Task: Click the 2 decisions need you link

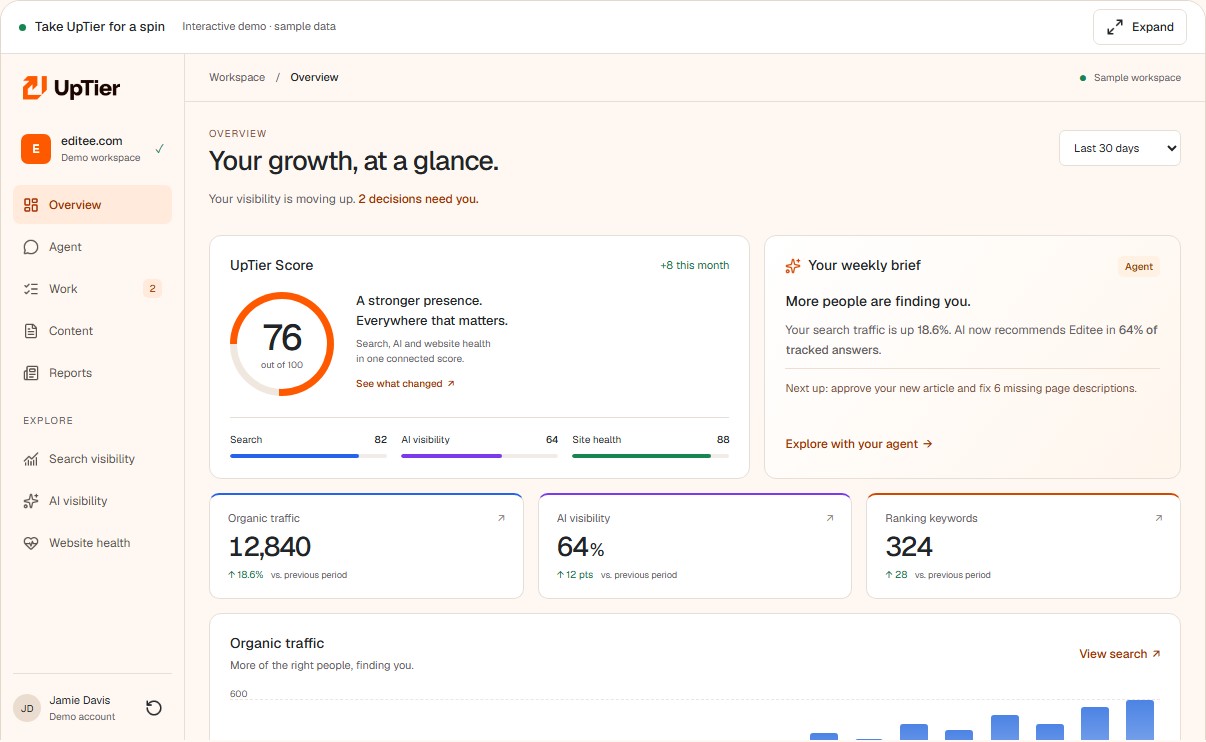Action: (x=418, y=199)
